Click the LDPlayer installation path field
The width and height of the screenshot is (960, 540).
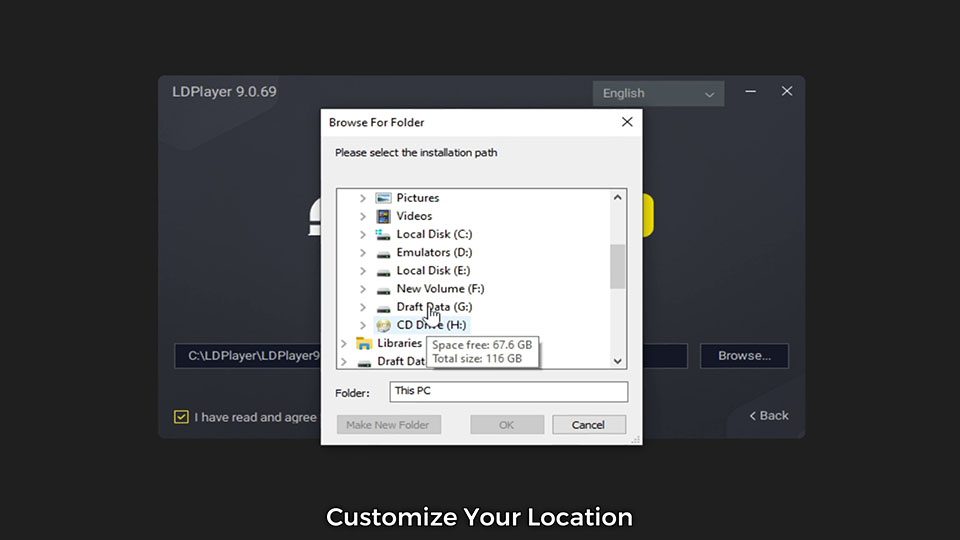430,356
